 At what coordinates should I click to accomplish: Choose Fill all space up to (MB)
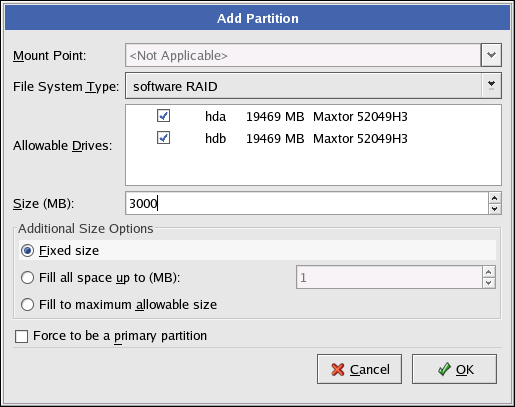tap(27, 277)
